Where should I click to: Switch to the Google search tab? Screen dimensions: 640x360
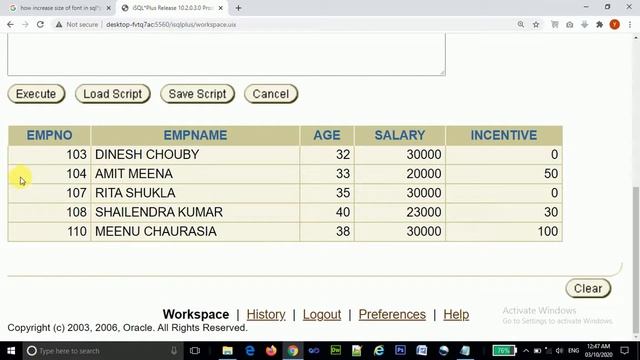(60, 8)
